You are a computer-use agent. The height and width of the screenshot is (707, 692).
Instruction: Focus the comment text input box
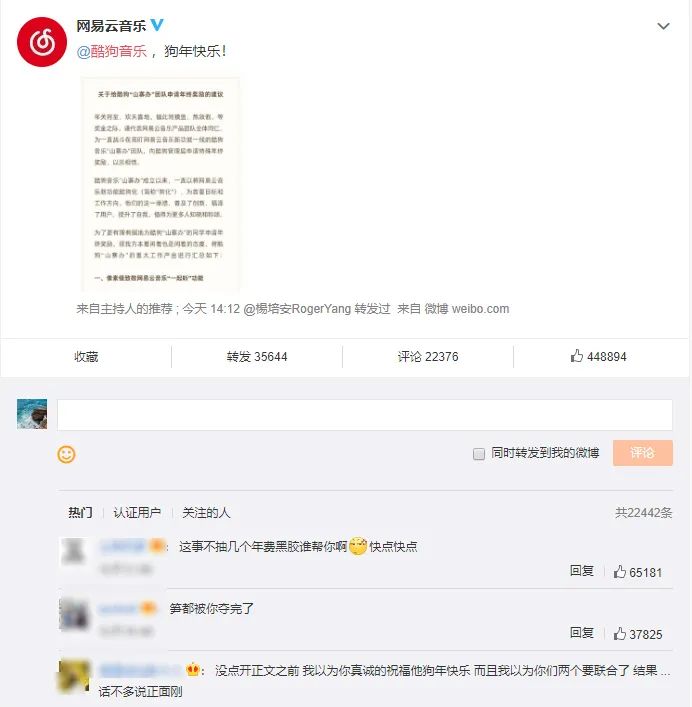pos(365,414)
